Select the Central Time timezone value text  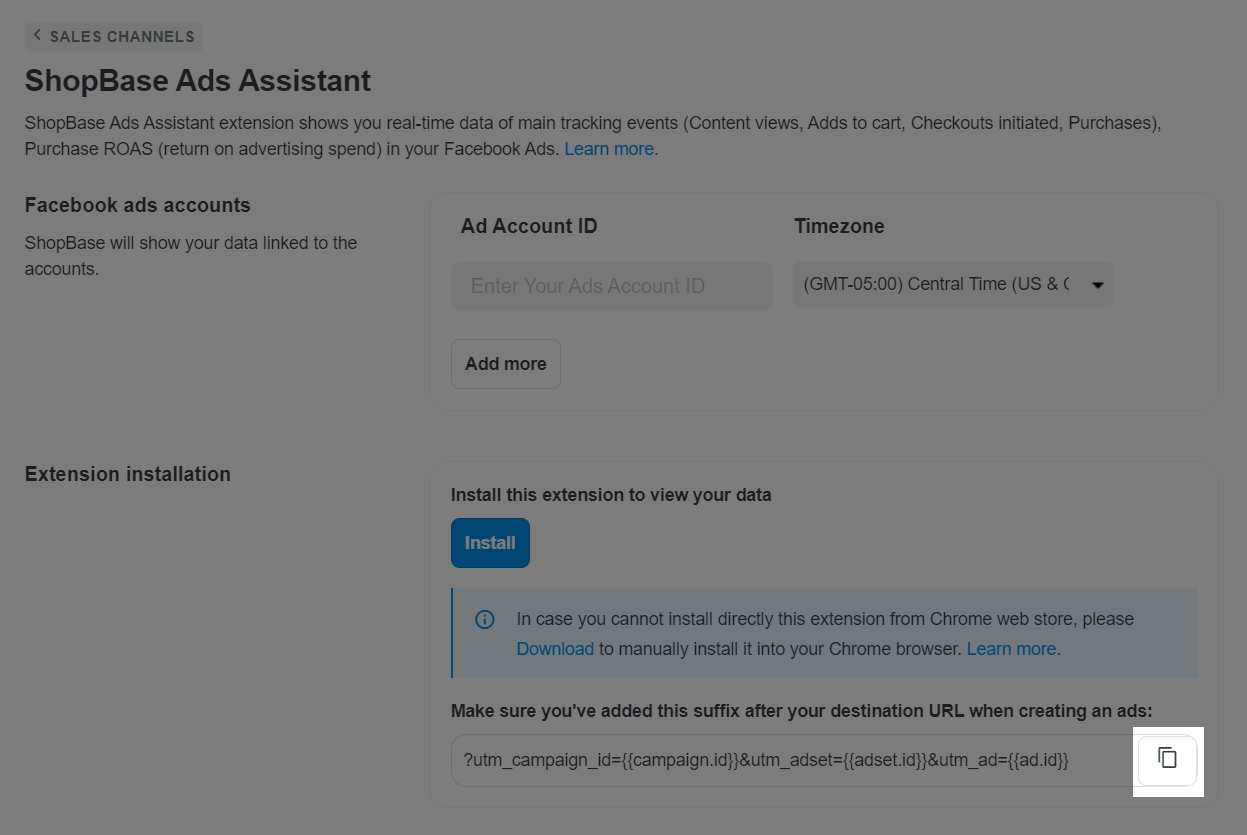coord(936,285)
